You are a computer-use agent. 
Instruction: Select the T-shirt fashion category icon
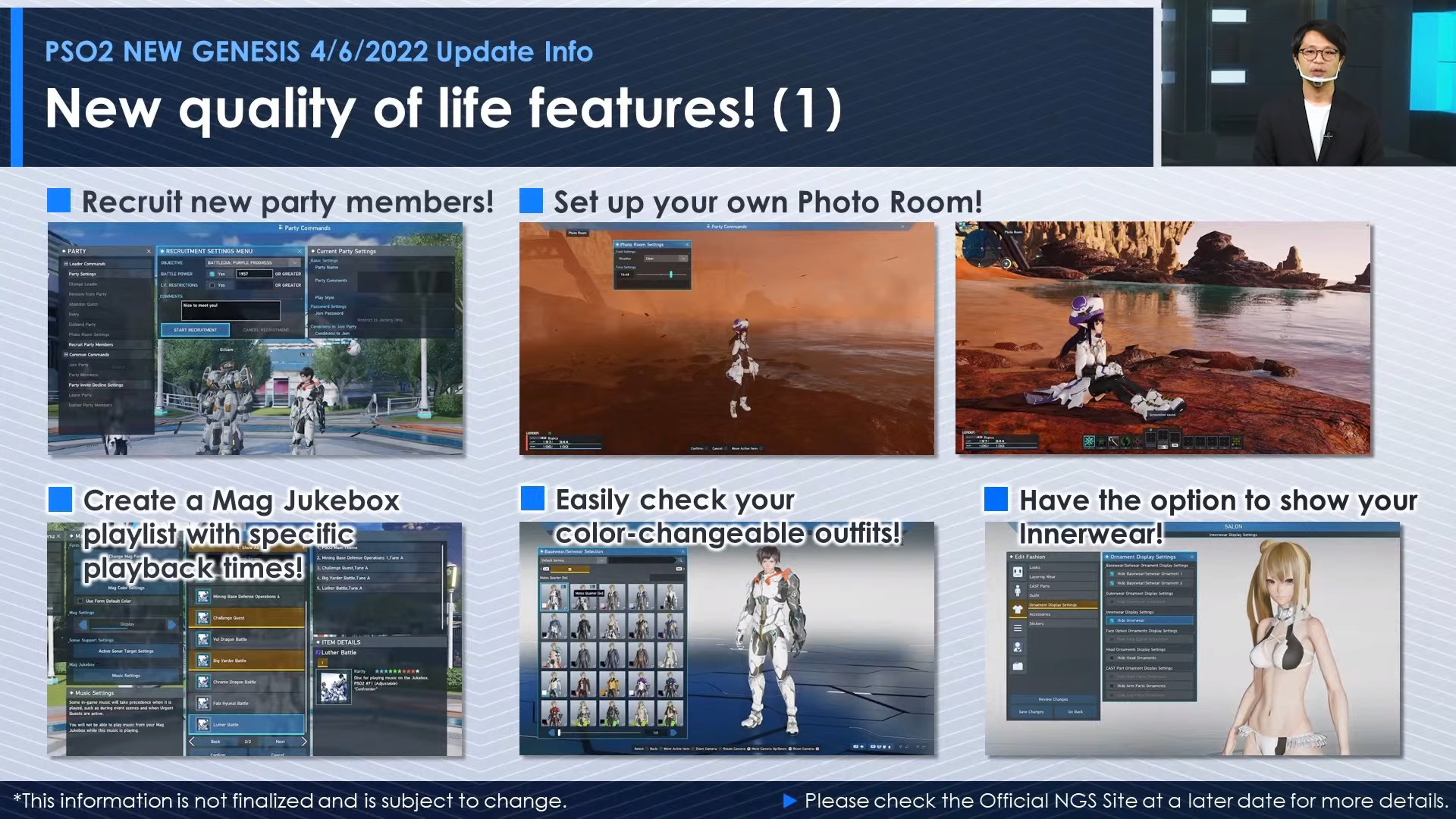1018,609
